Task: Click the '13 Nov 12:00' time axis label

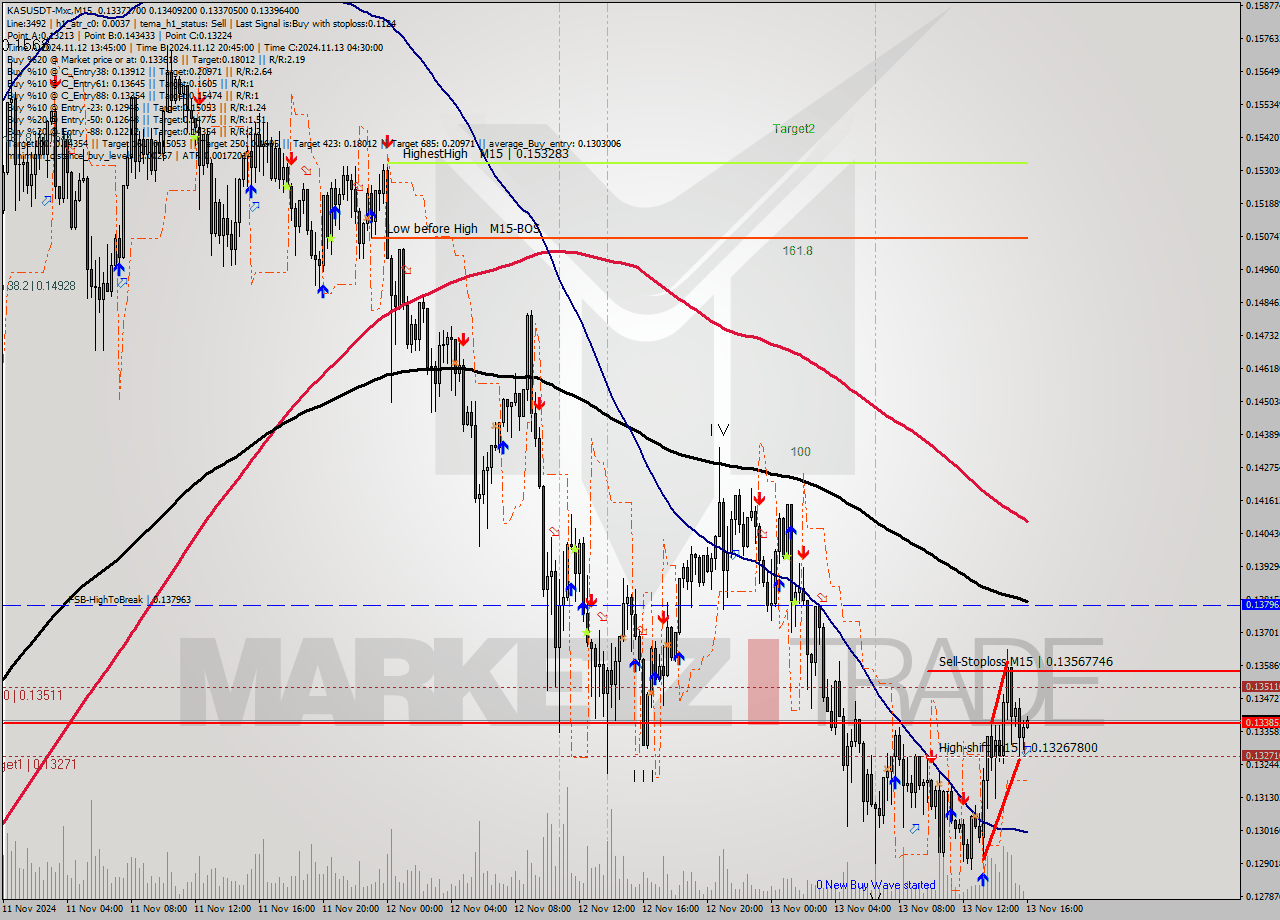Action: (990, 910)
